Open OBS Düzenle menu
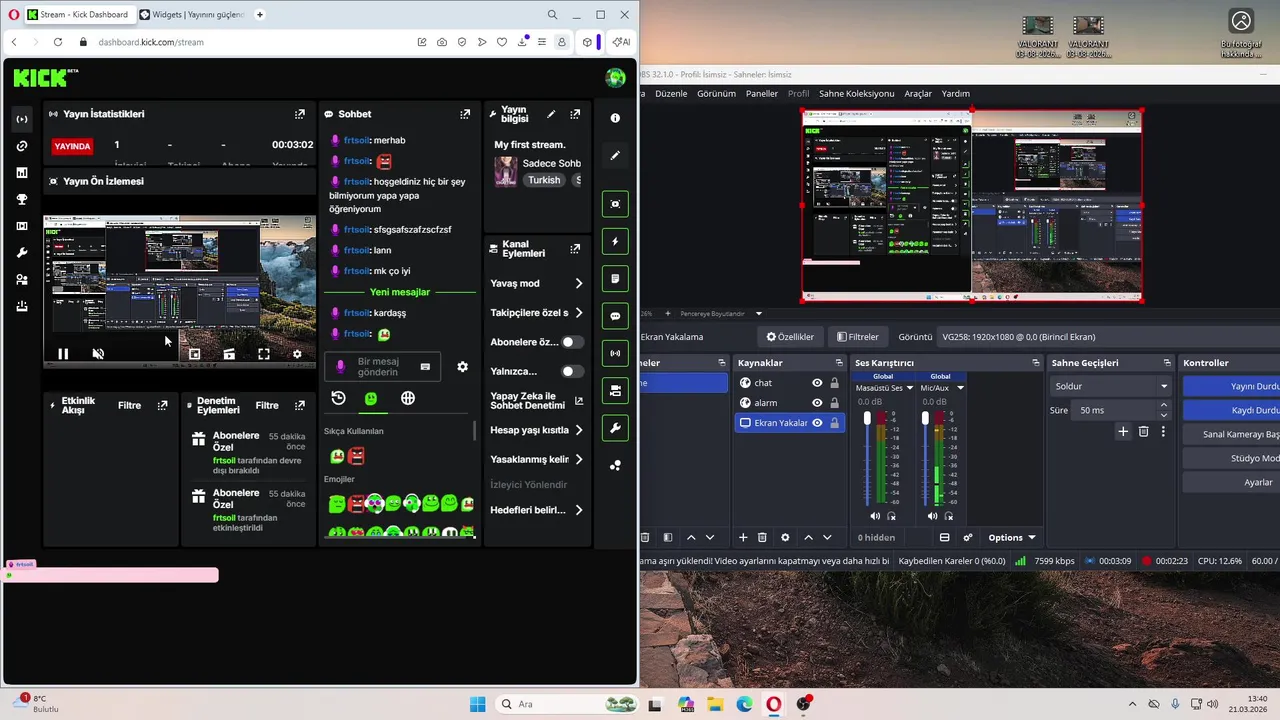This screenshot has width=1280, height=720. coord(671,94)
